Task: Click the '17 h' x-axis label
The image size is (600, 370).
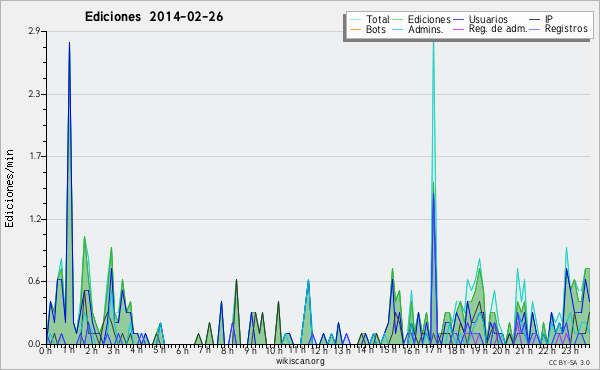Action: coord(433,350)
